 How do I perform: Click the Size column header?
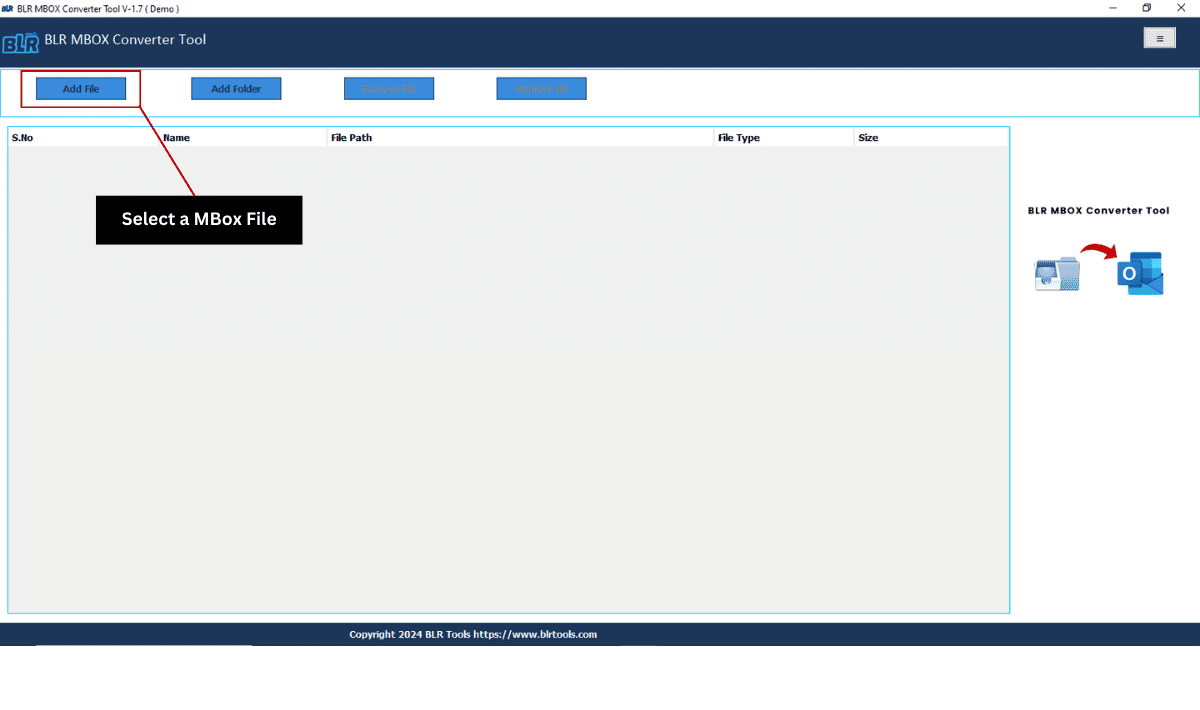931,138
